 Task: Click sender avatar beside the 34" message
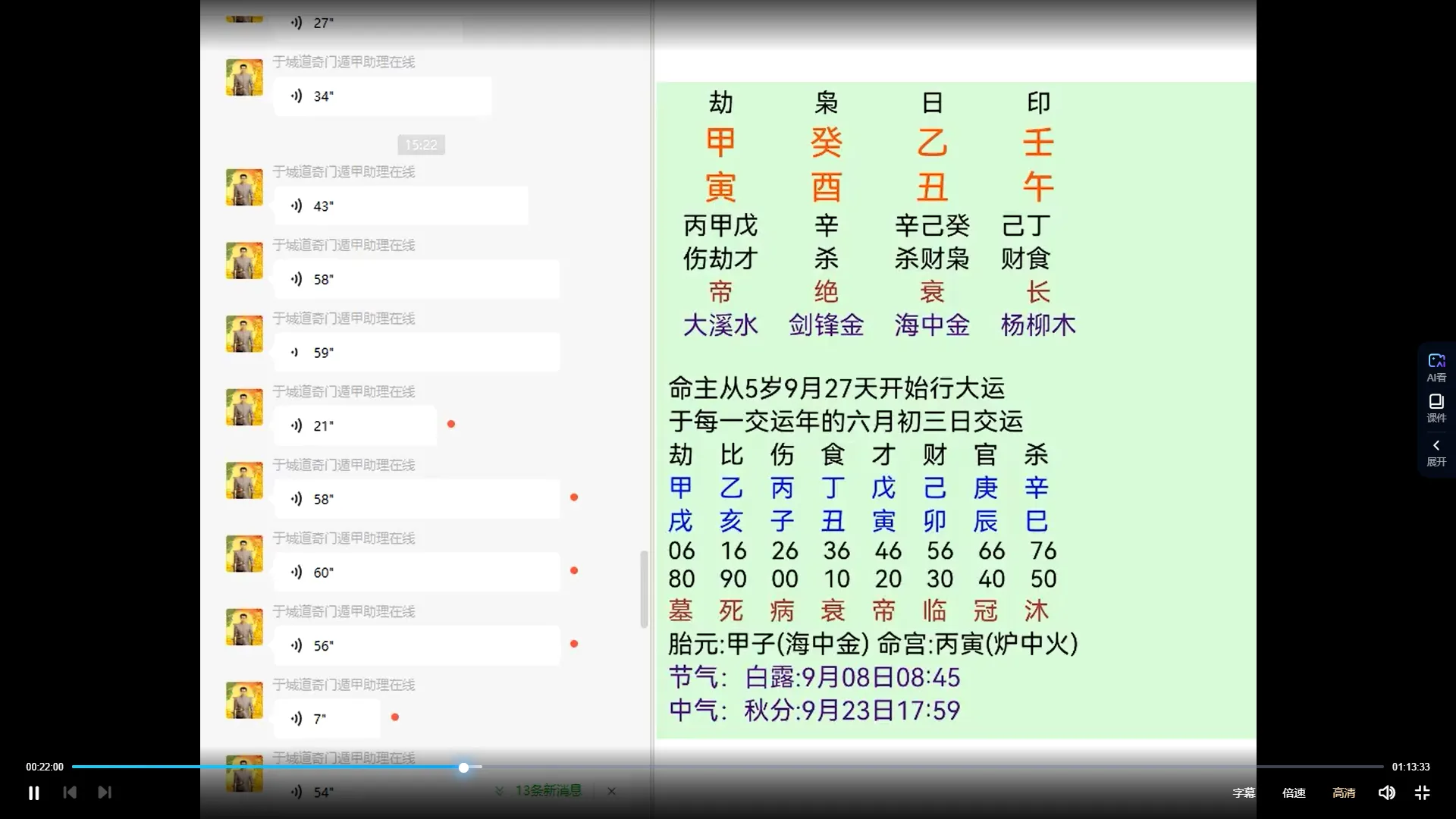(x=244, y=77)
